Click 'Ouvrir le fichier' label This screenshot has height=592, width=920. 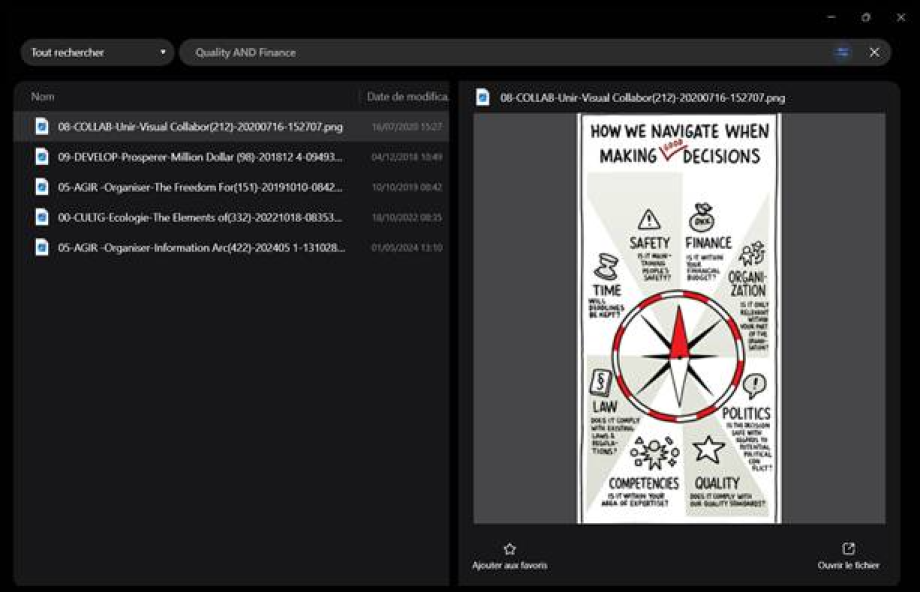[x=848, y=566]
